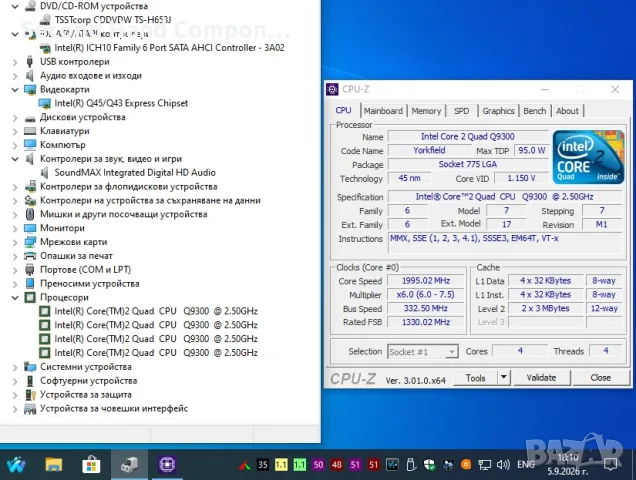
Task: Click the Монитори display icon
Action: point(30,228)
